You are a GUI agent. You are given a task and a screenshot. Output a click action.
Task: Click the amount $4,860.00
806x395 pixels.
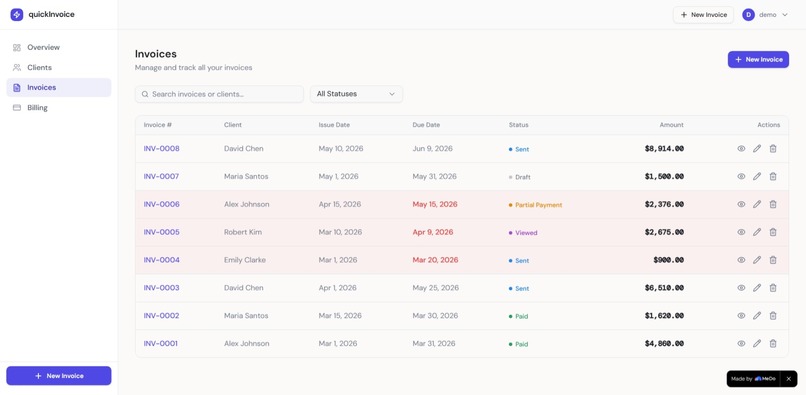(664, 343)
